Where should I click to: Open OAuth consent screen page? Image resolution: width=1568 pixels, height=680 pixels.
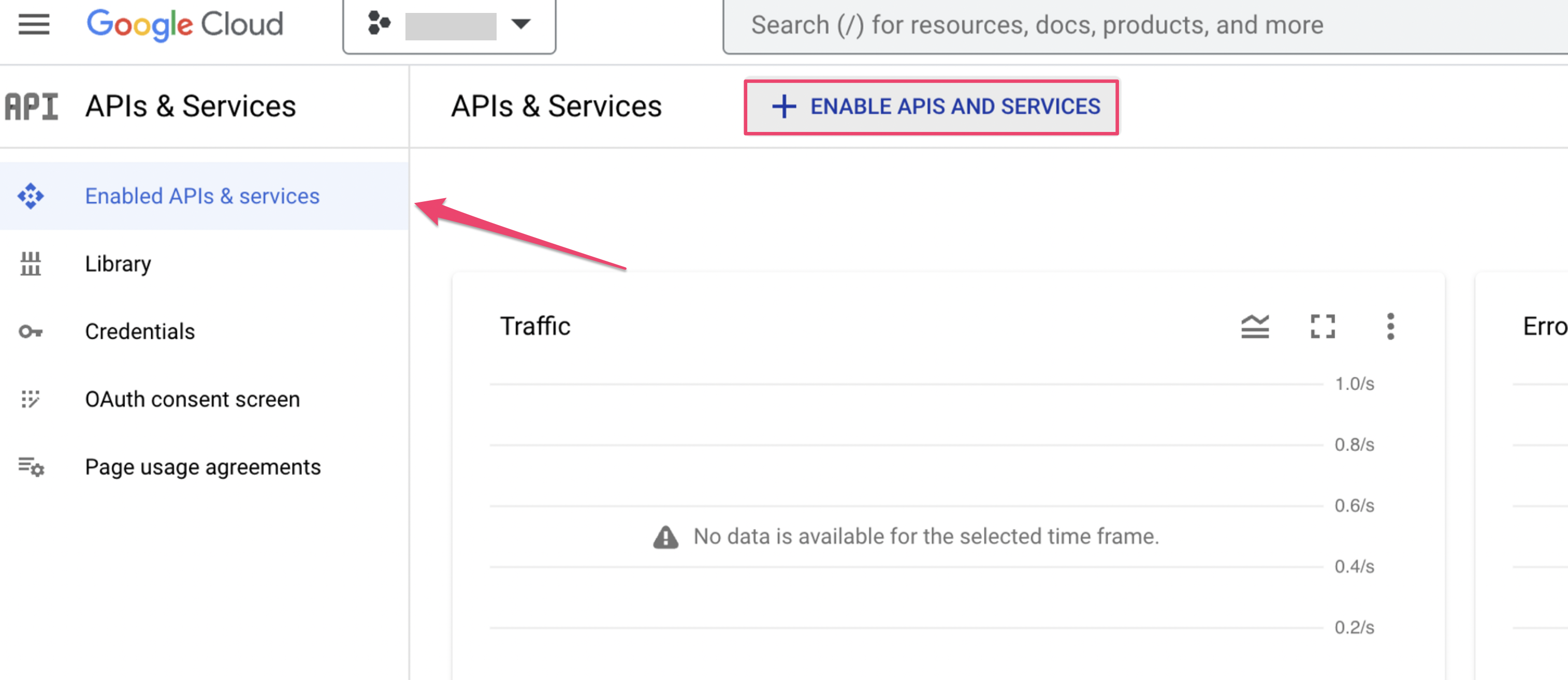[x=205, y=399]
